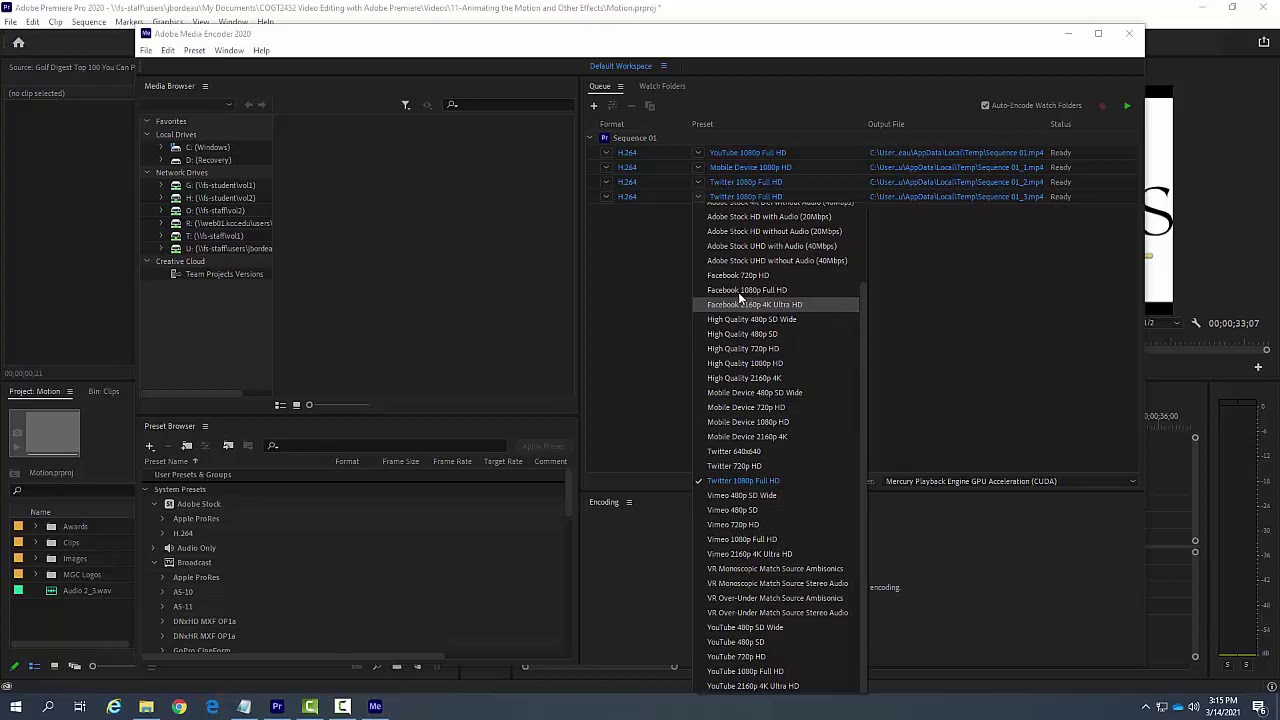Toggle Auto-Encode Watch Folders checkbox
The height and width of the screenshot is (720, 1280).
pyautogui.click(x=985, y=105)
